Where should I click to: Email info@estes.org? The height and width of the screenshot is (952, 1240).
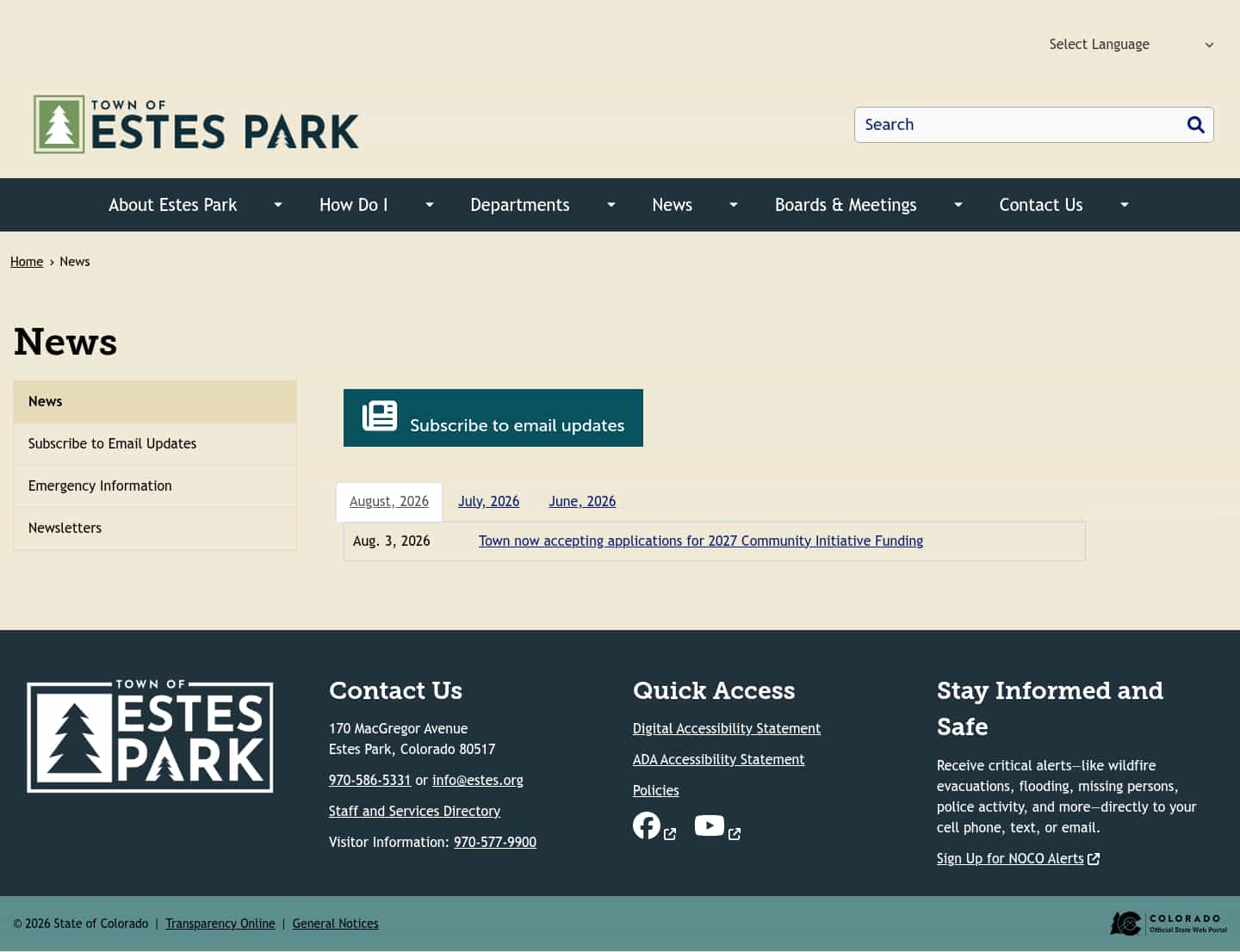coord(478,781)
